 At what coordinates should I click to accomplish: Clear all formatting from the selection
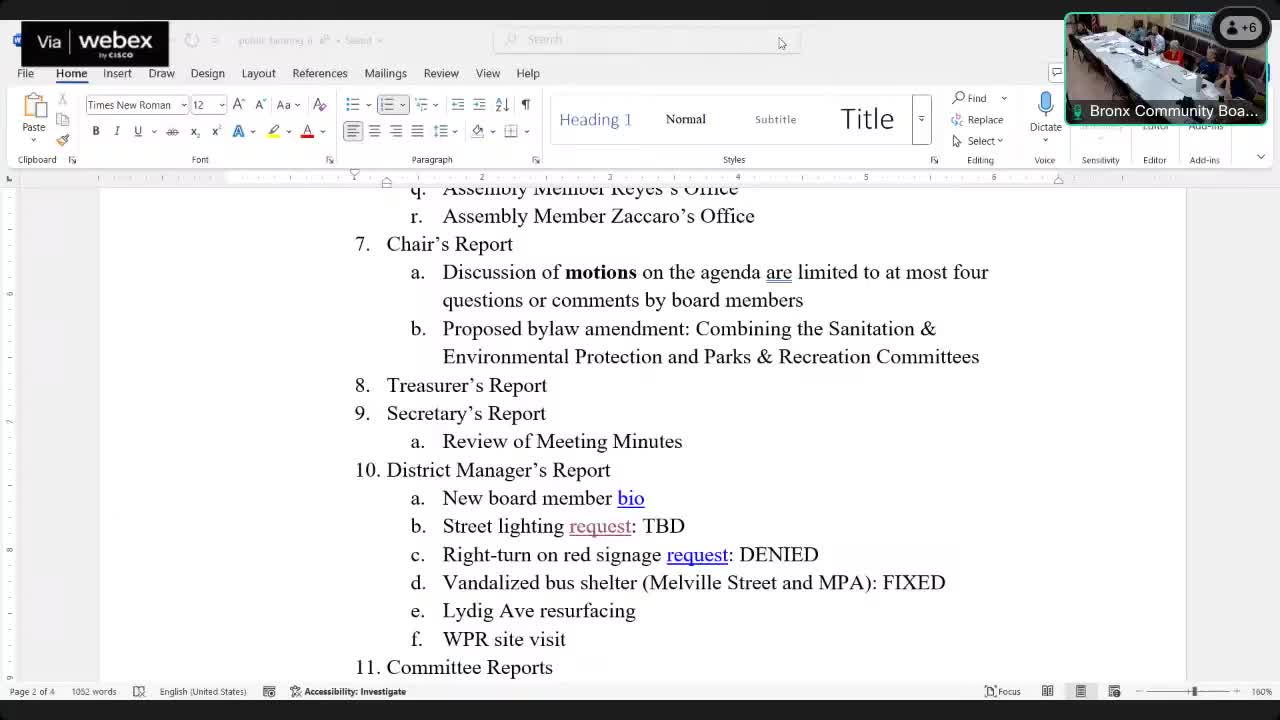tap(320, 104)
